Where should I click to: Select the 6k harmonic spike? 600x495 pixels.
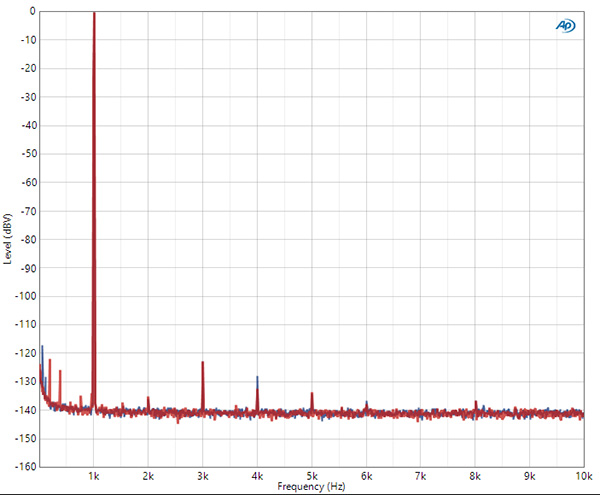coord(367,402)
